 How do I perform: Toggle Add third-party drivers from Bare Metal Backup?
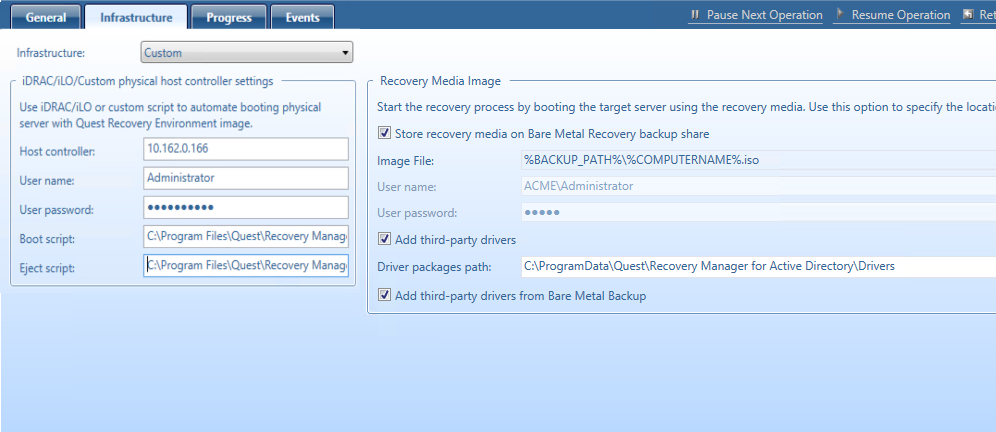[x=384, y=295]
